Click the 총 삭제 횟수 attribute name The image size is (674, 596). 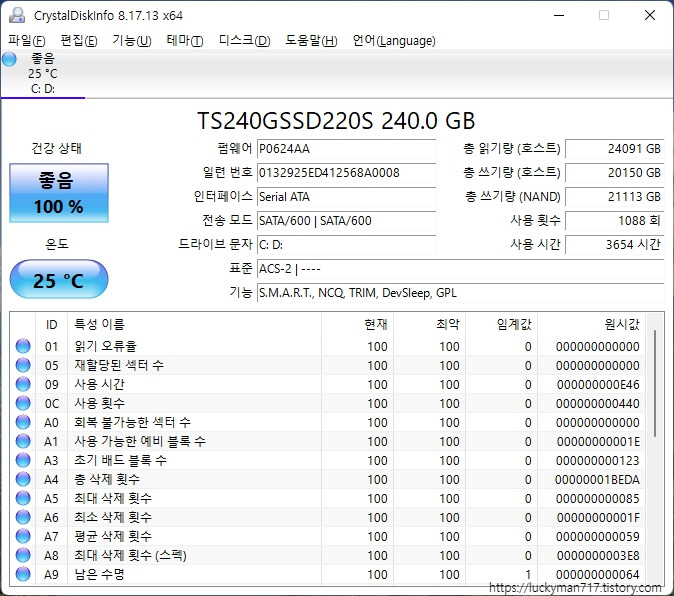pos(107,479)
